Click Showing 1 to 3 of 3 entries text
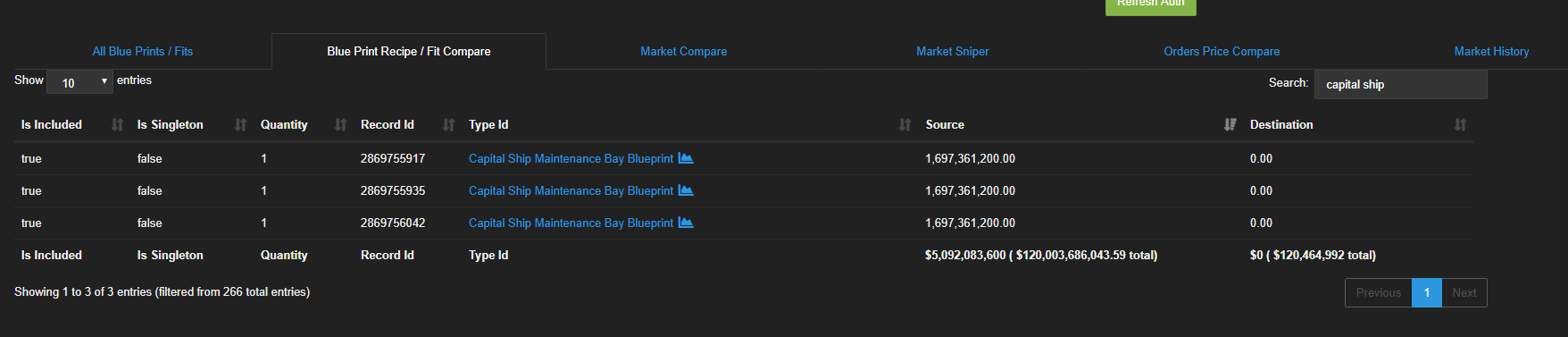Image resolution: width=1568 pixels, height=337 pixels. (162, 291)
